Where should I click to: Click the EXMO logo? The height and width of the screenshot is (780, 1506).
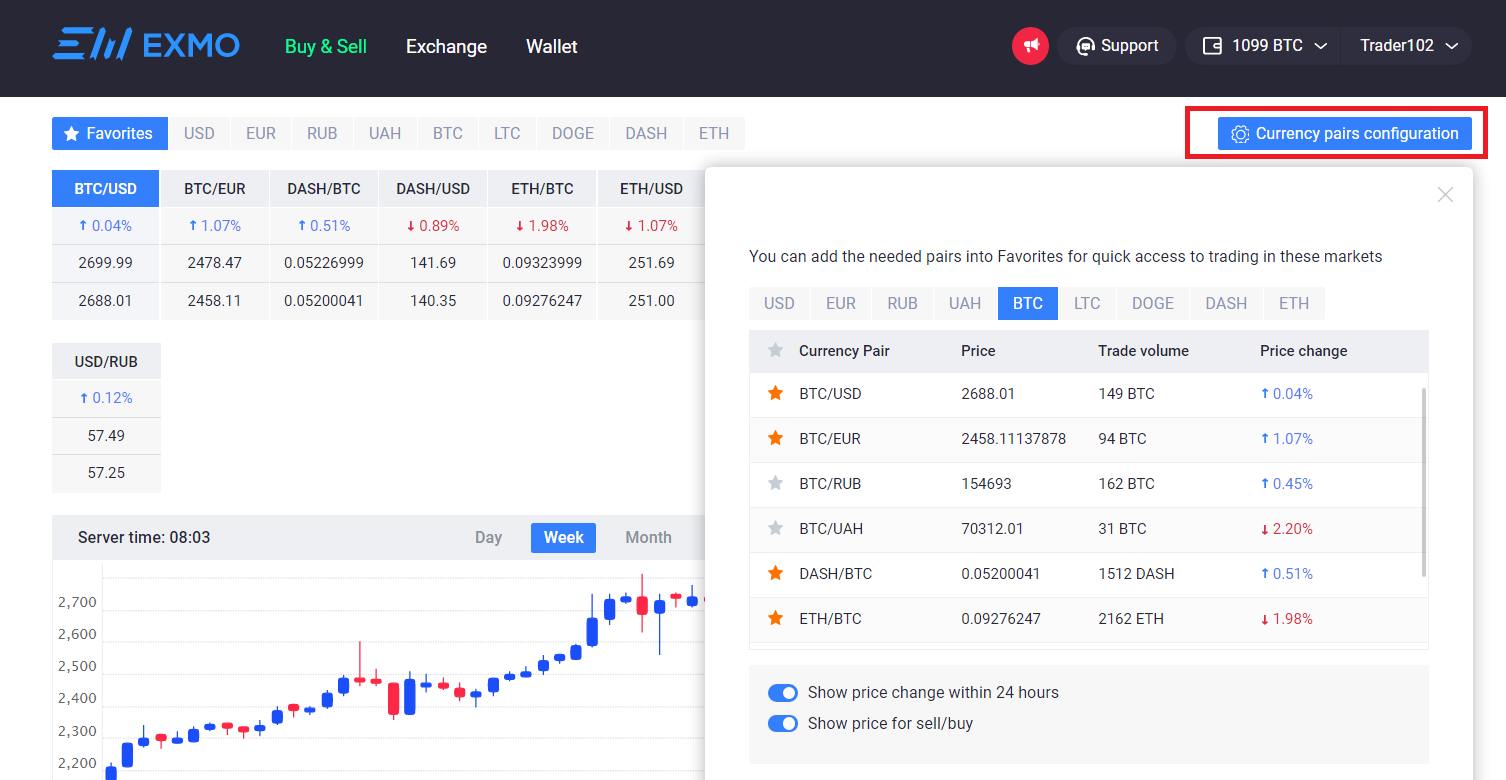pyautogui.click(x=146, y=45)
